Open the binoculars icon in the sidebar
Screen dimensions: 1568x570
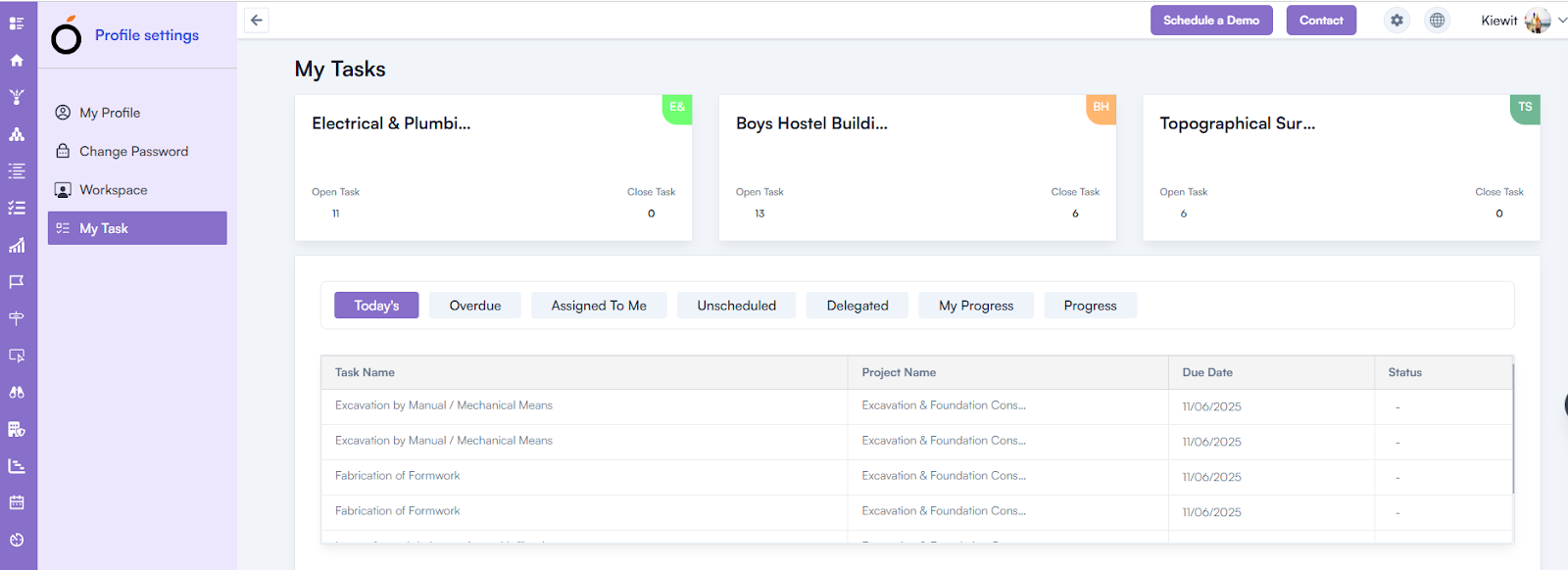pos(17,392)
